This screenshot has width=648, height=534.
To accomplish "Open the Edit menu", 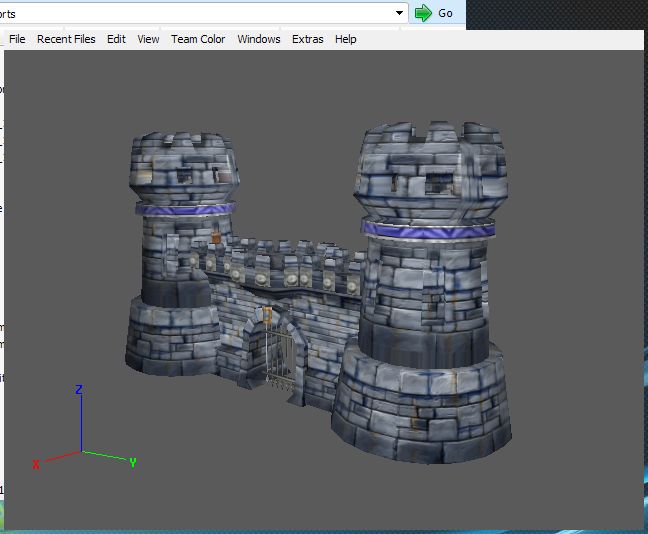I will coord(116,39).
